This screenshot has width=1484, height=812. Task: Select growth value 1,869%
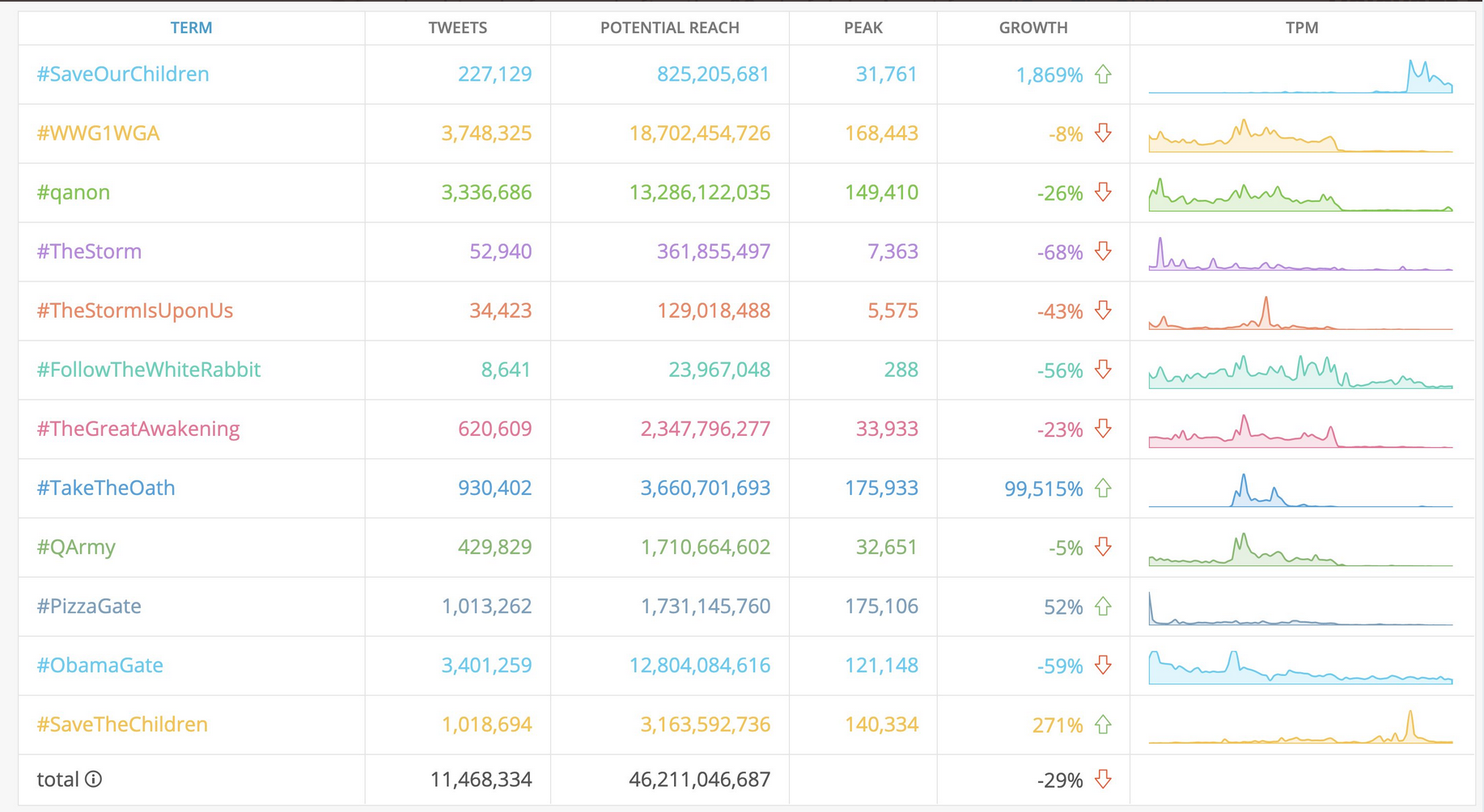coord(1049,74)
